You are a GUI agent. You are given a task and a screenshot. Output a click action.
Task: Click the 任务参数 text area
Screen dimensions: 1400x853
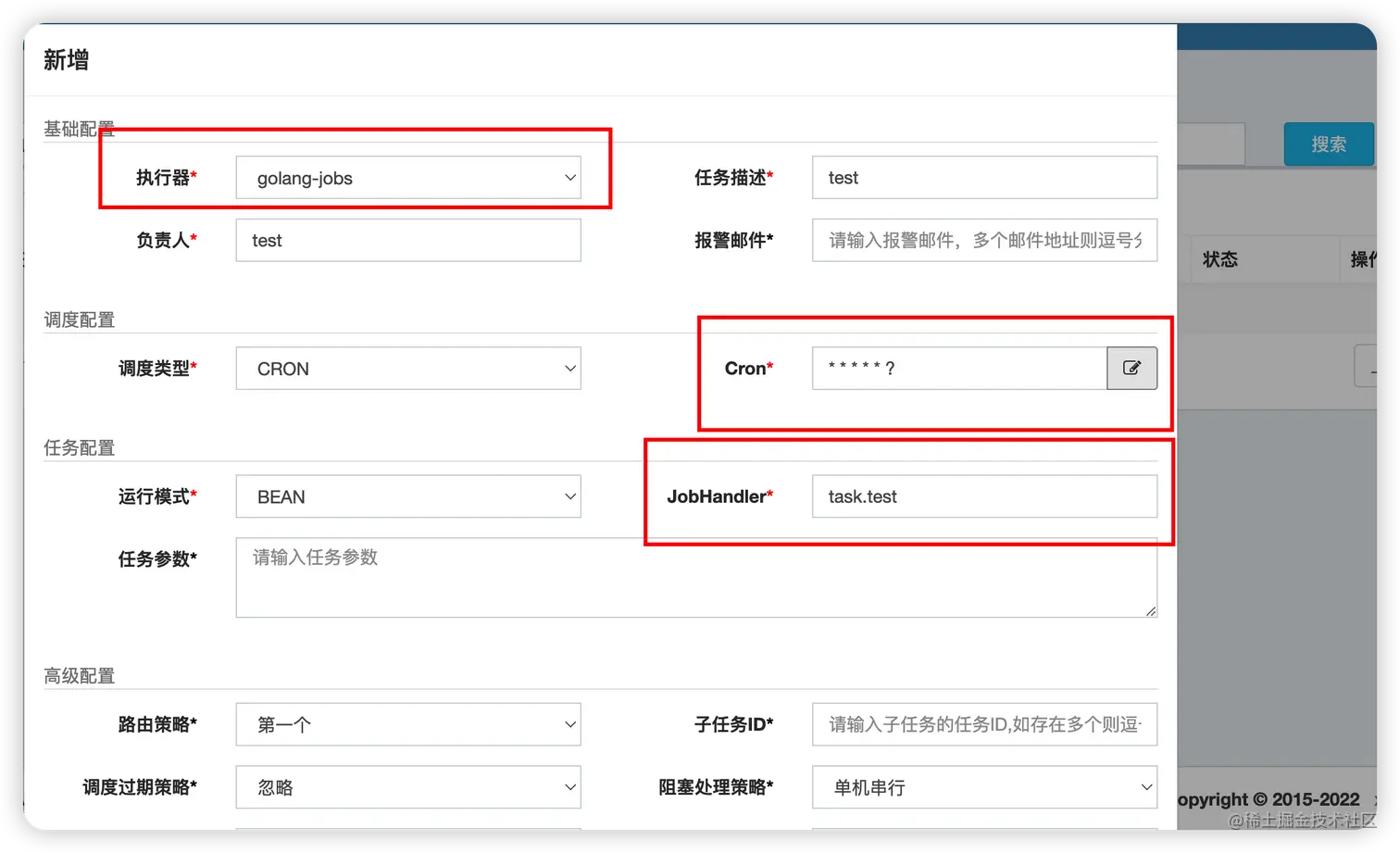click(696, 578)
